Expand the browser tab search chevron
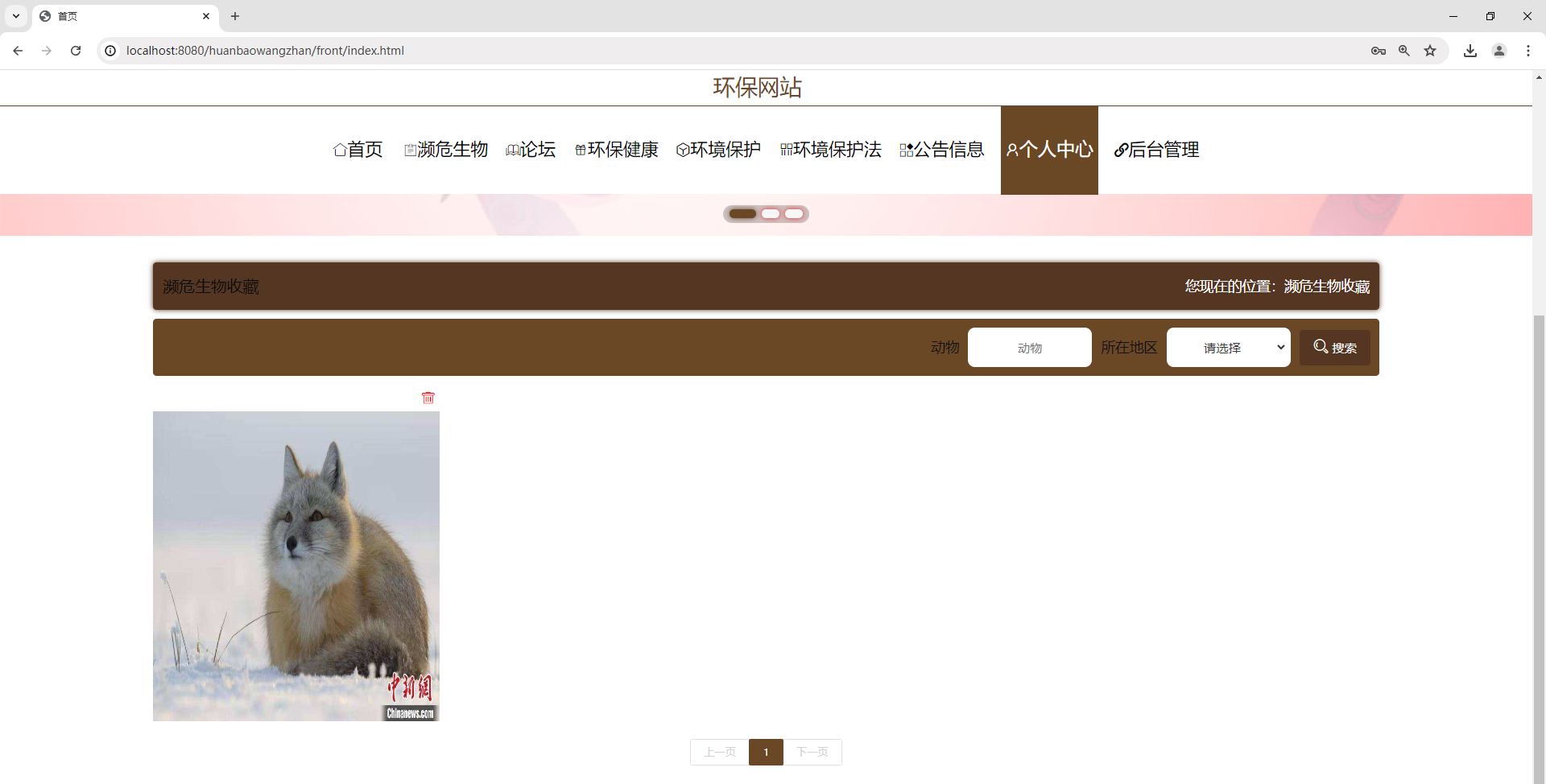The height and width of the screenshot is (784, 1546). [x=15, y=16]
